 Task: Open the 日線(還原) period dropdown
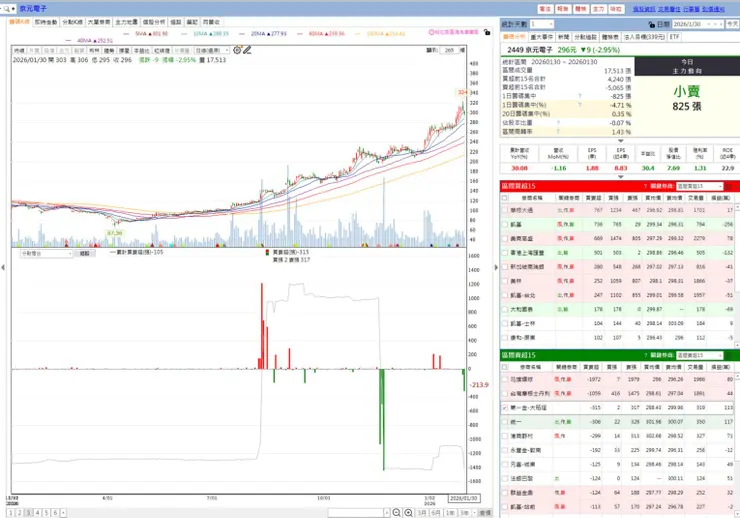click(x=212, y=50)
